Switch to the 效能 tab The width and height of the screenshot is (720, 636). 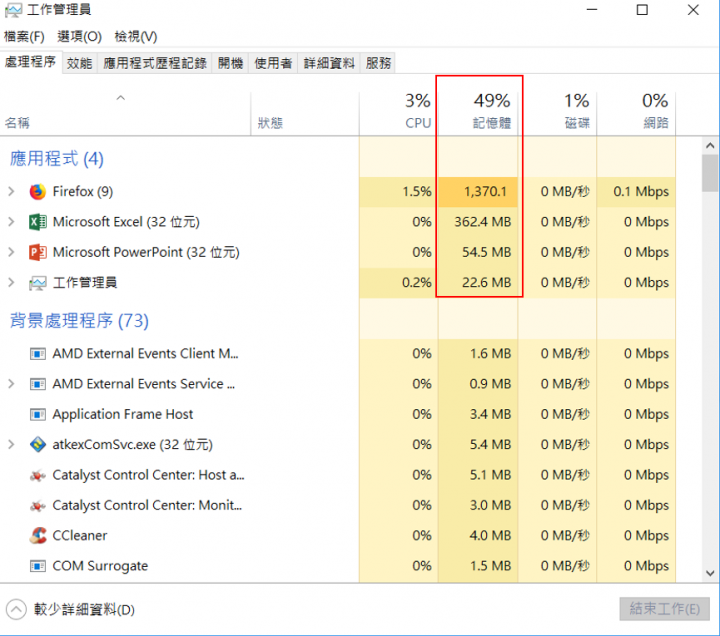[79, 63]
